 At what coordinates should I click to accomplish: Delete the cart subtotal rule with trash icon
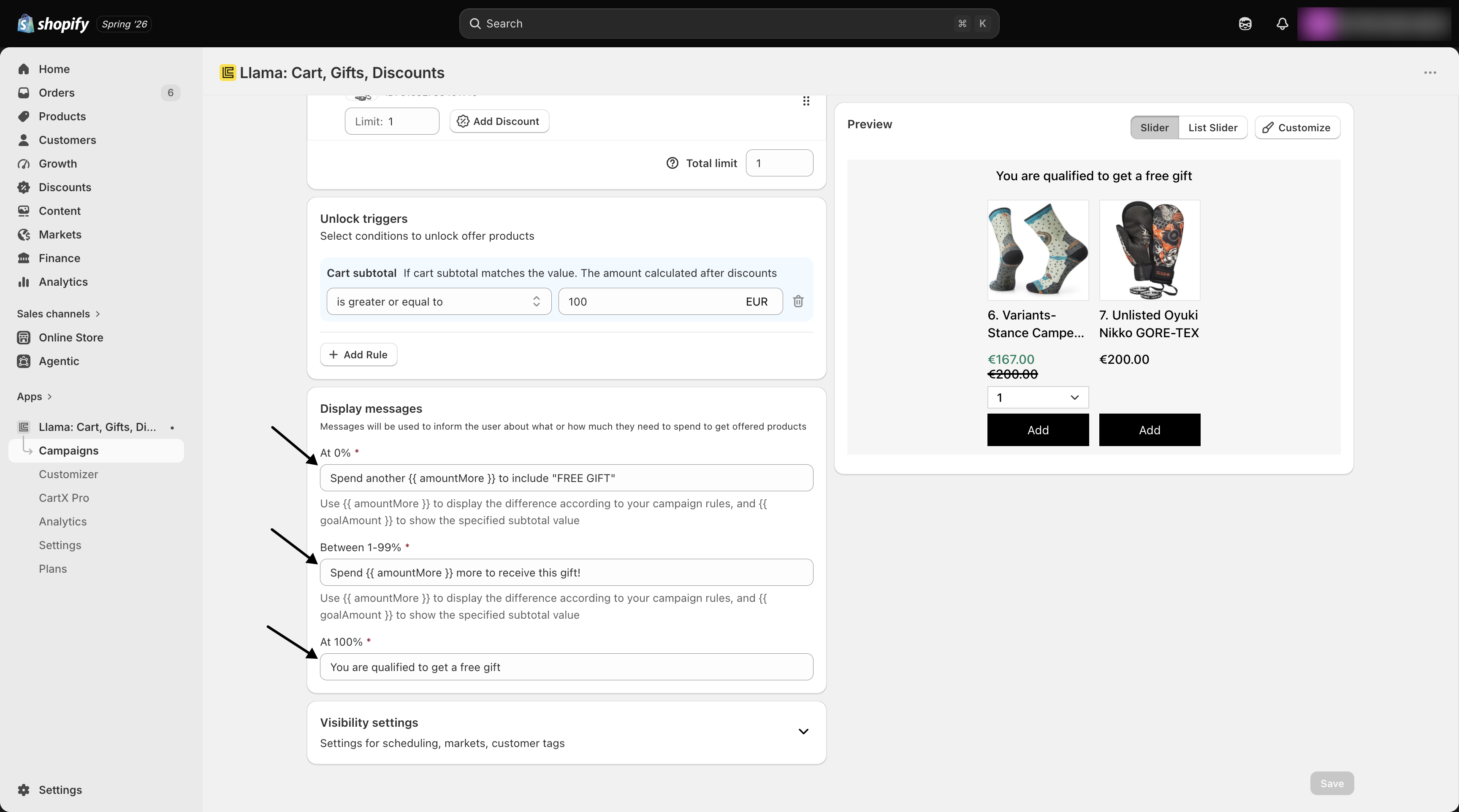(x=798, y=301)
